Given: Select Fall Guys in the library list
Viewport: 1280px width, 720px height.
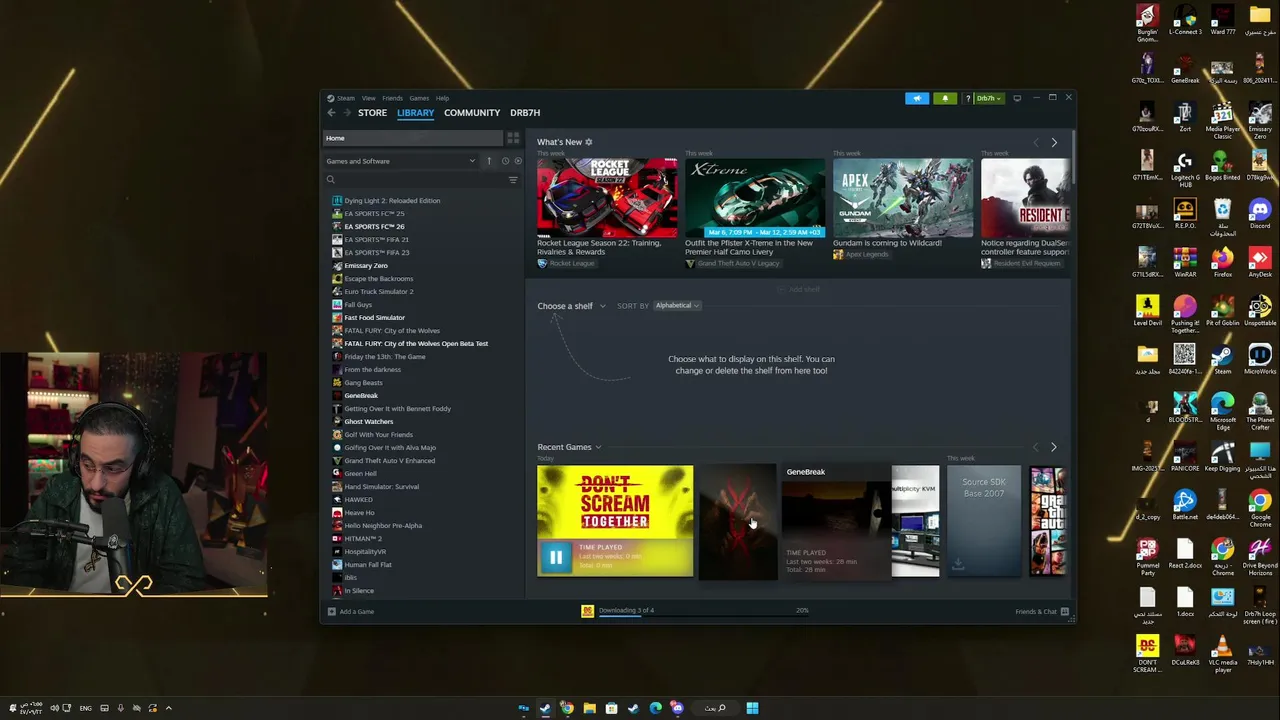Looking at the screenshot, I should pos(357,305).
